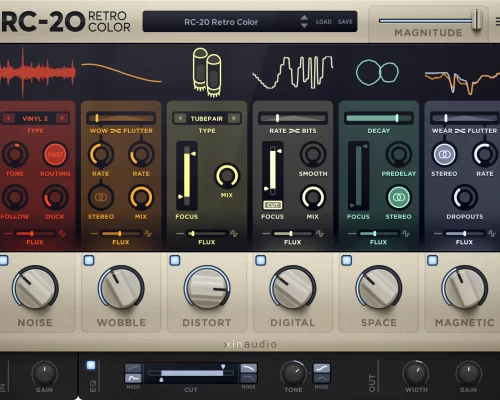Click the LOAD preset button
Viewport: 500px width, 400px height.
324,22
